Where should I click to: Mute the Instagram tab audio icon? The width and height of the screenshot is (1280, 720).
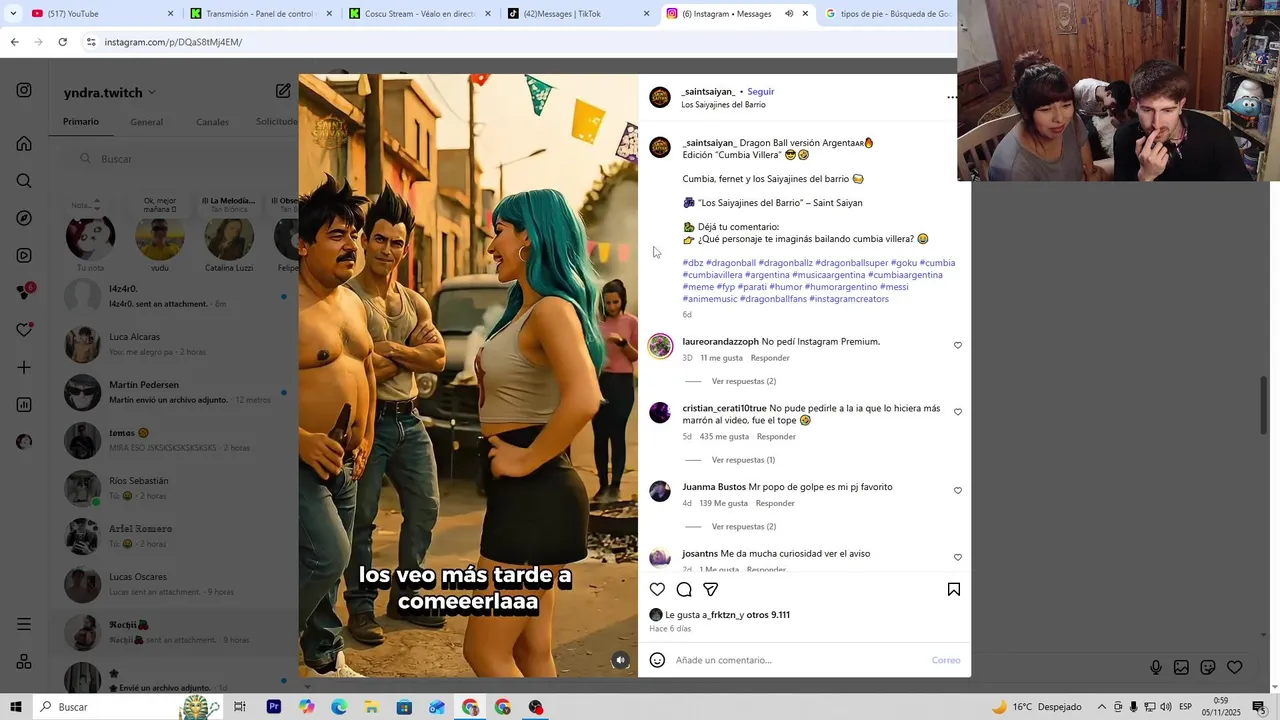click(x=789, y=14)
